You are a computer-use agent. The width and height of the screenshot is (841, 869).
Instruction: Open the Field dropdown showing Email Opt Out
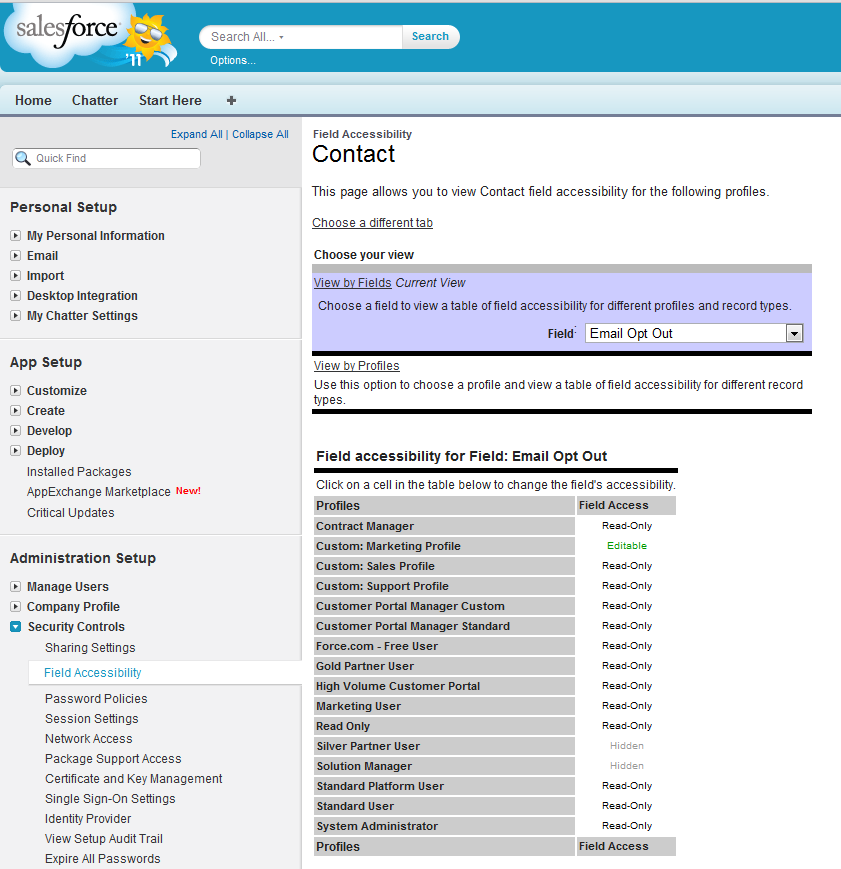(x=694, y=334)
